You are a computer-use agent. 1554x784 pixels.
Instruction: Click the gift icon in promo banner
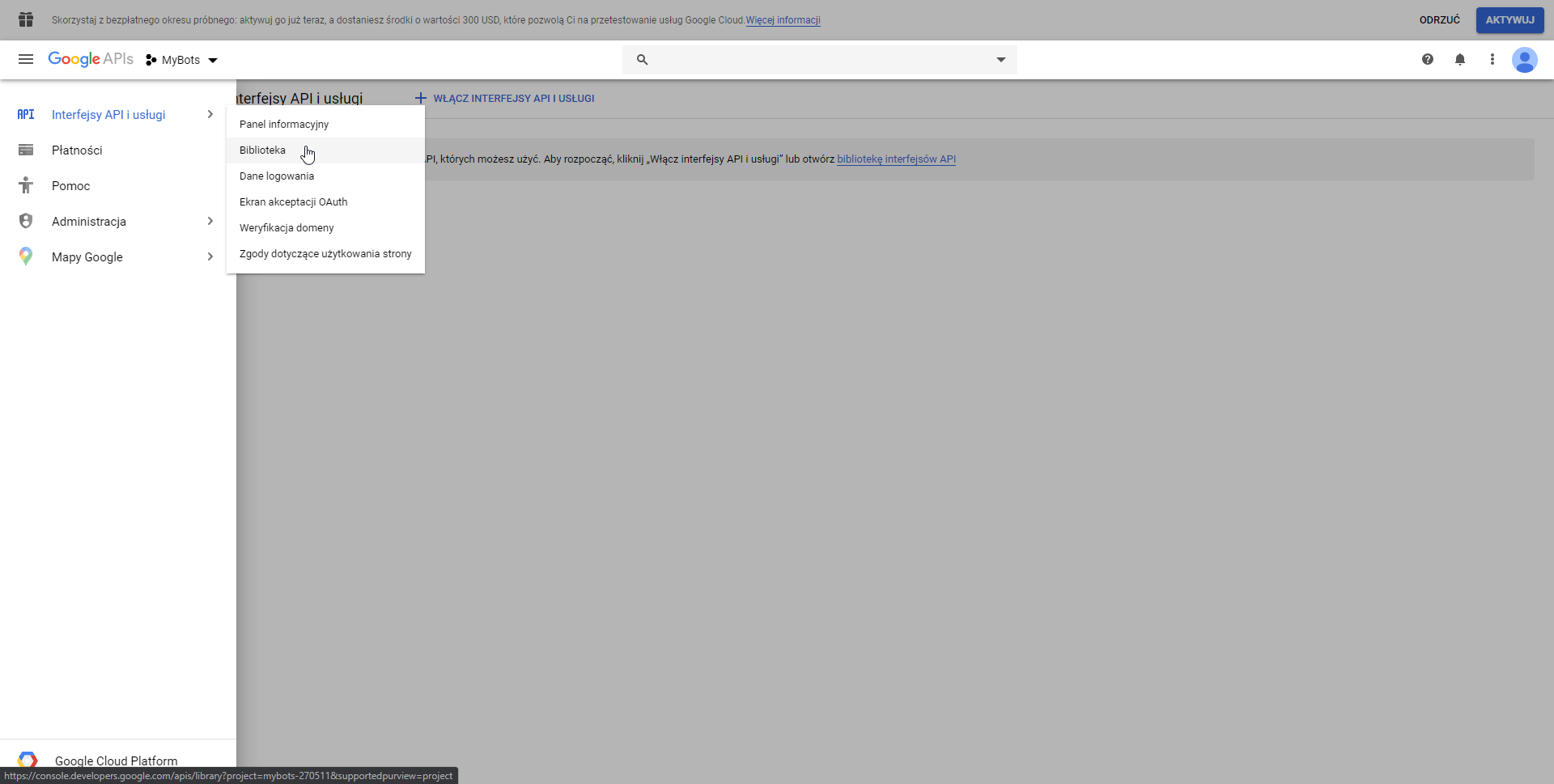click(x=26, y=19)
